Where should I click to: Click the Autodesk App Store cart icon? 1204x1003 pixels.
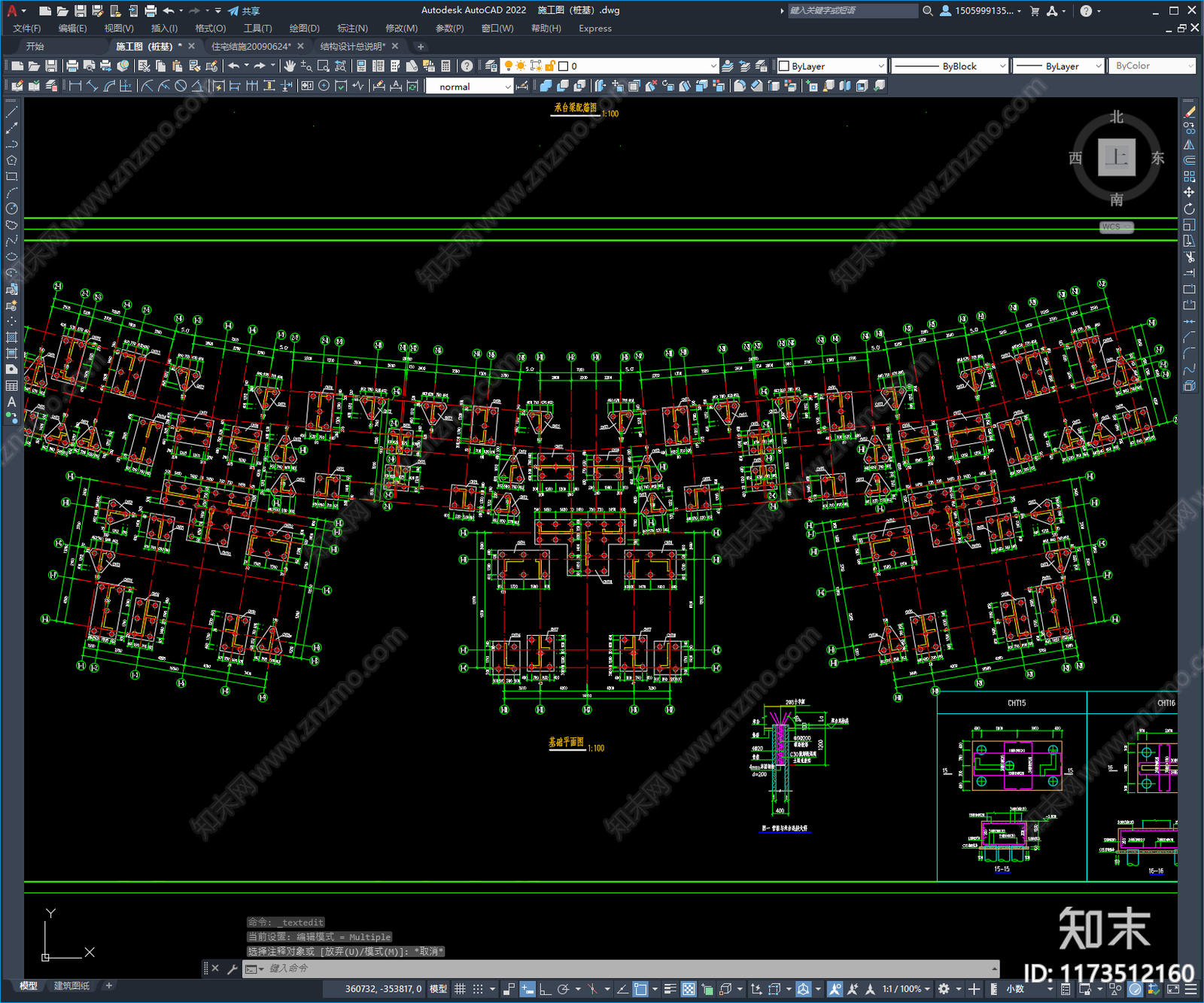coord(1035,11)
